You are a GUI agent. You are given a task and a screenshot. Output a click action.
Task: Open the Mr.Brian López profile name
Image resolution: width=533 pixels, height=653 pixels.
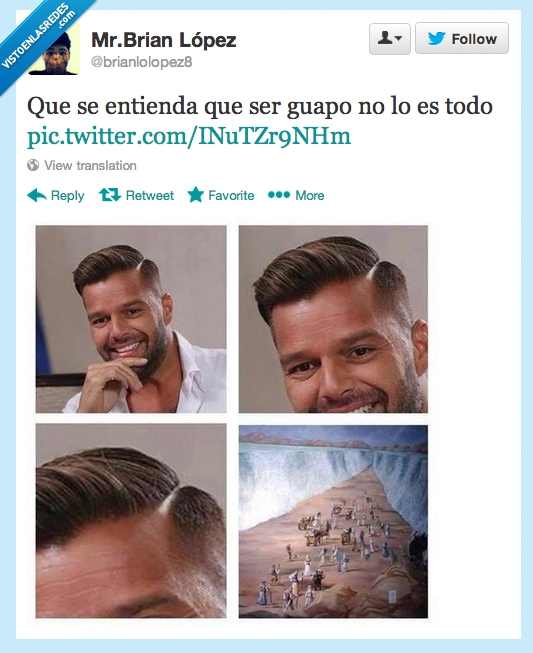click(x=164, y=40)
